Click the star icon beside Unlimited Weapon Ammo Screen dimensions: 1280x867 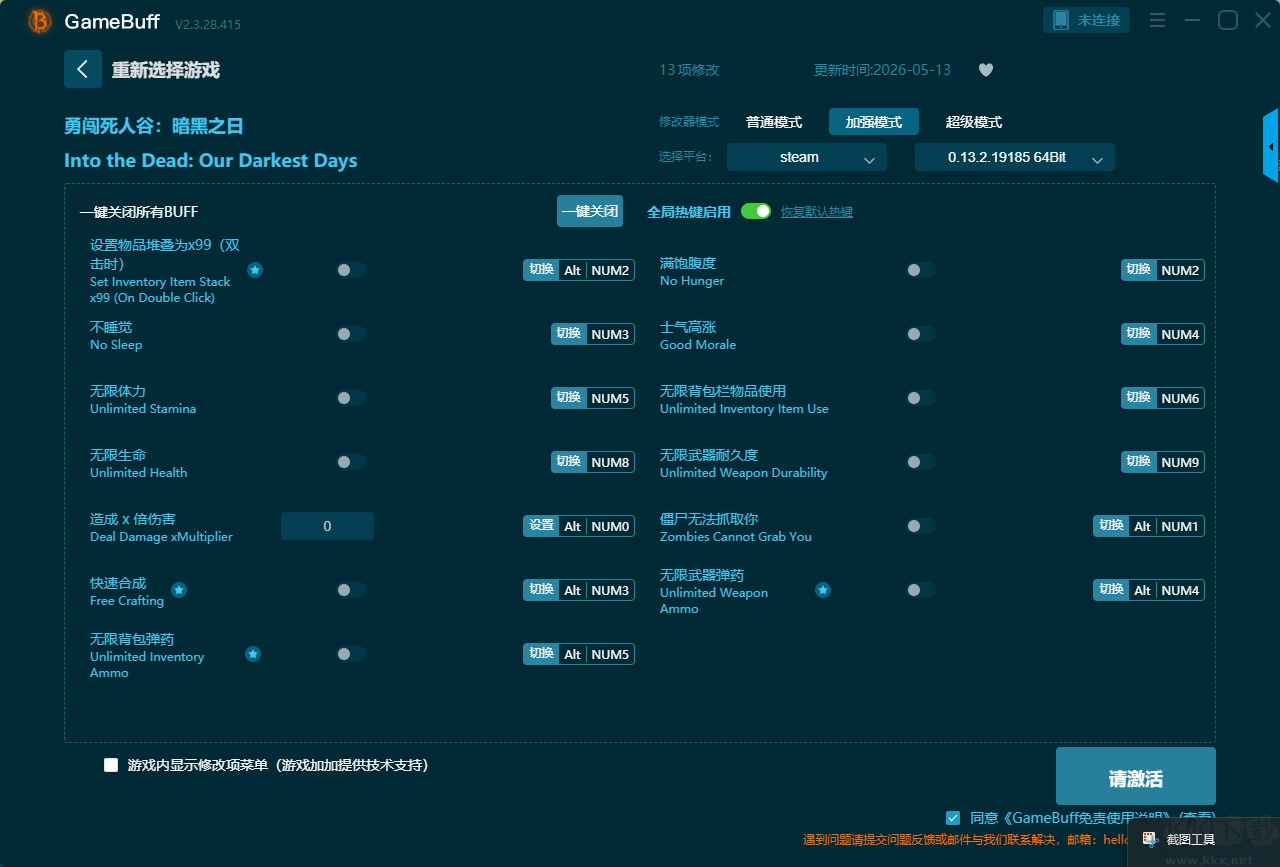823,590
